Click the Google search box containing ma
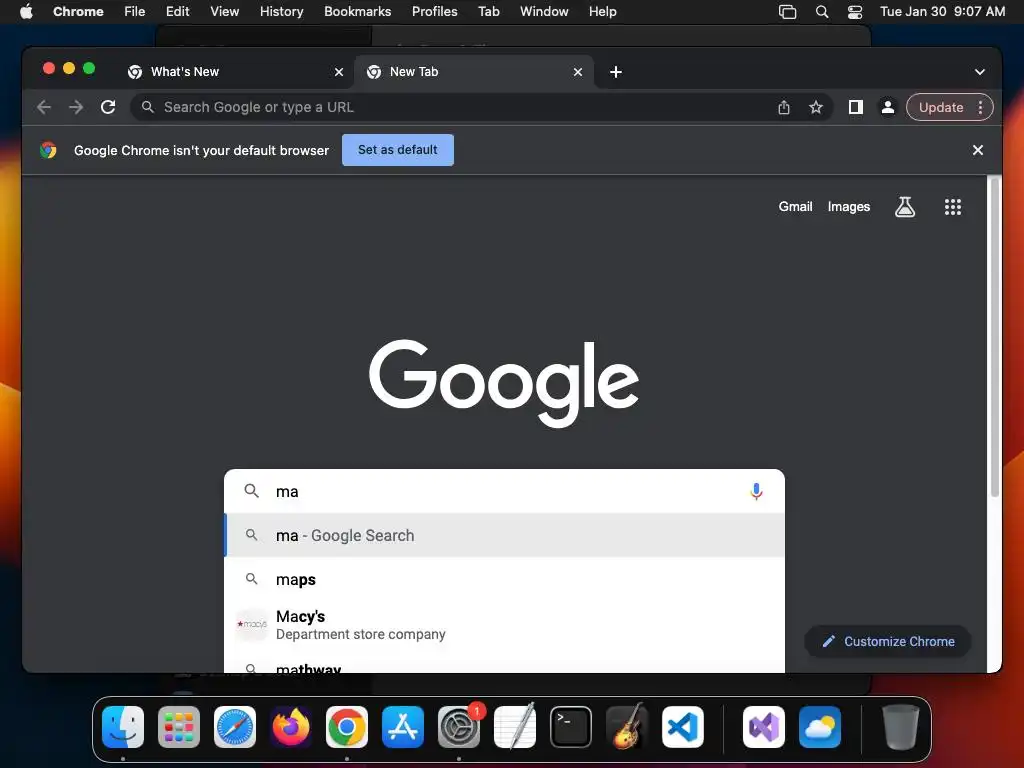Image resolution: width=1024 pixels, height=768 pixels. (x=504, y=491)
